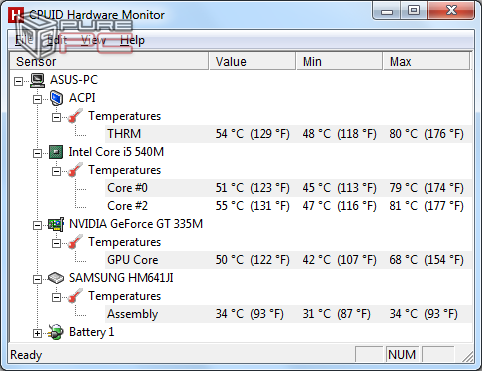This screenshot has height=371, width=482.
Task: Click Assembly min 31 °C (87 °F)
Action: tap(336, 314)
